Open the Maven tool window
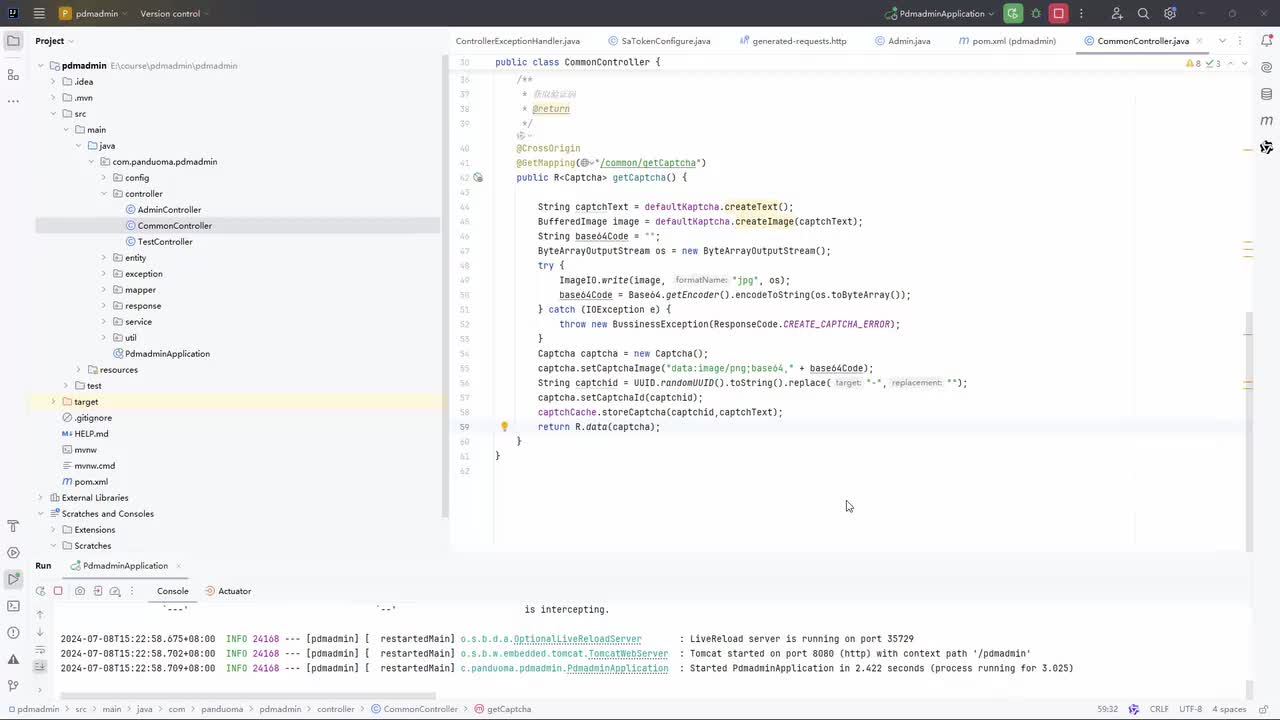Screen dimensions: 1280x720 point(1266,121)
